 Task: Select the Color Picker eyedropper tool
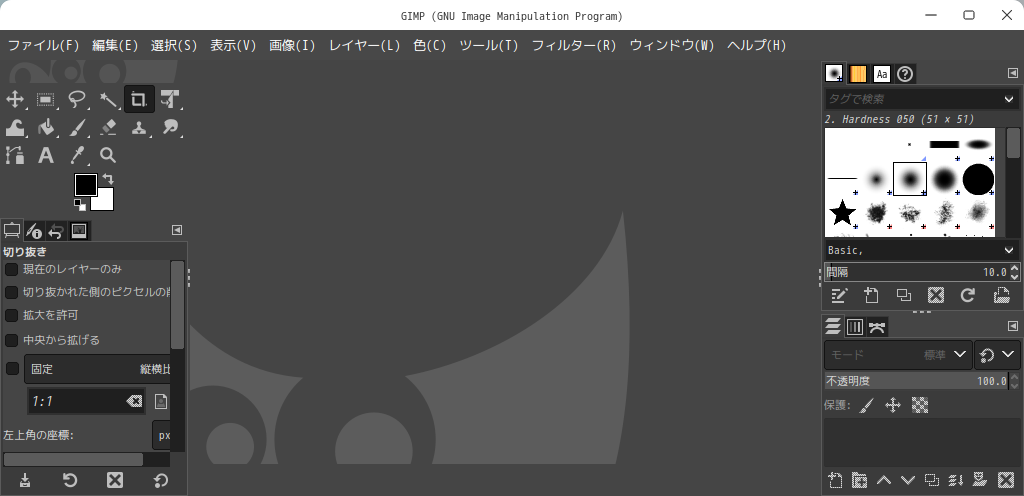(77, 155)
